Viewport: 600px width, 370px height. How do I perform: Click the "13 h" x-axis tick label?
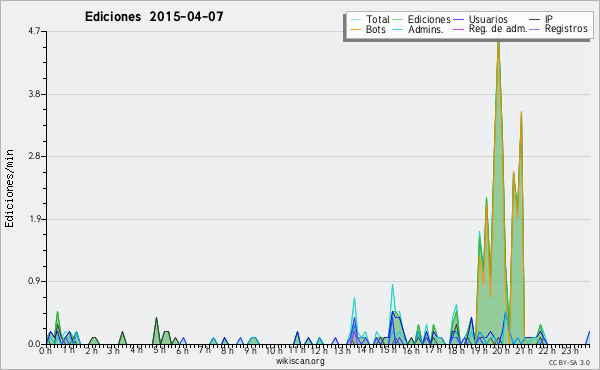pyautogui.click(x=341, y=350)
